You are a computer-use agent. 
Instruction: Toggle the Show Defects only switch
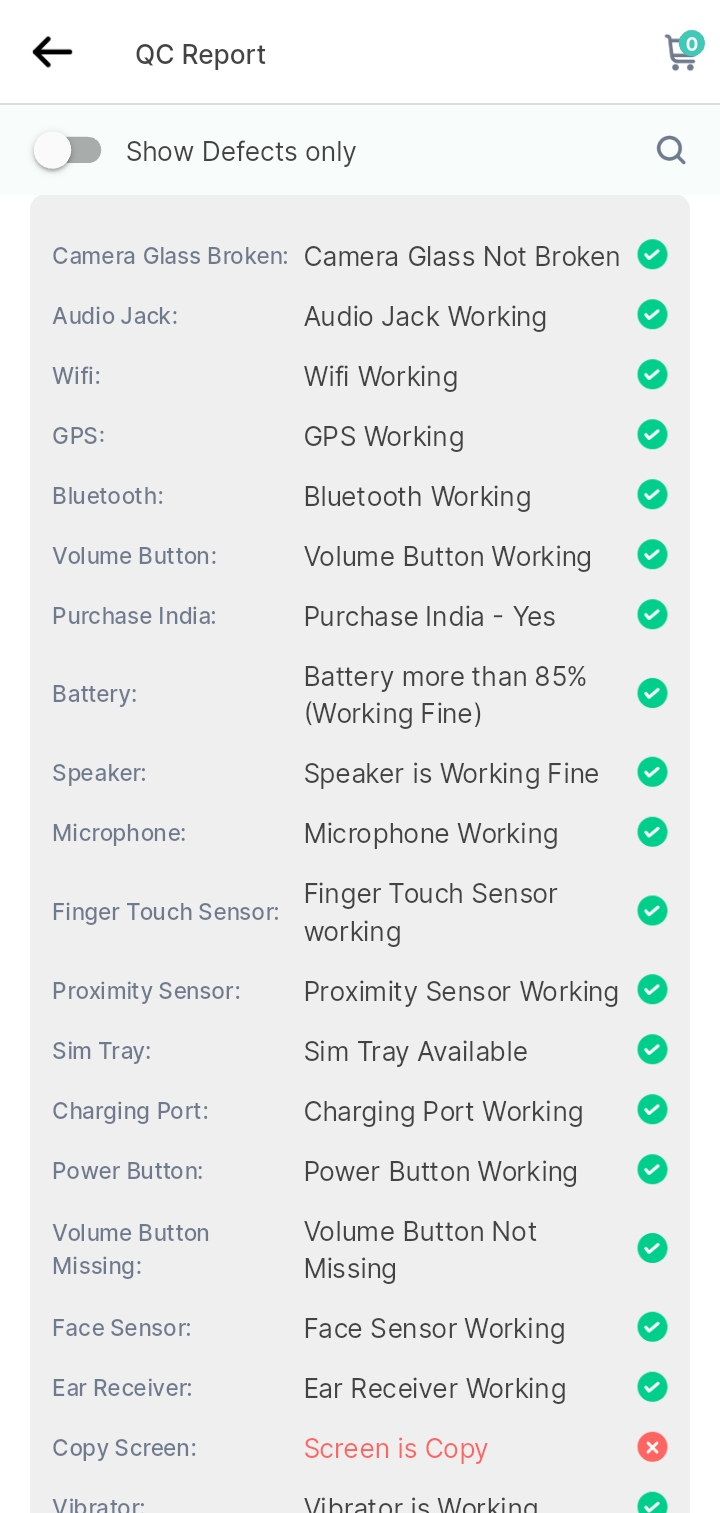68,151
